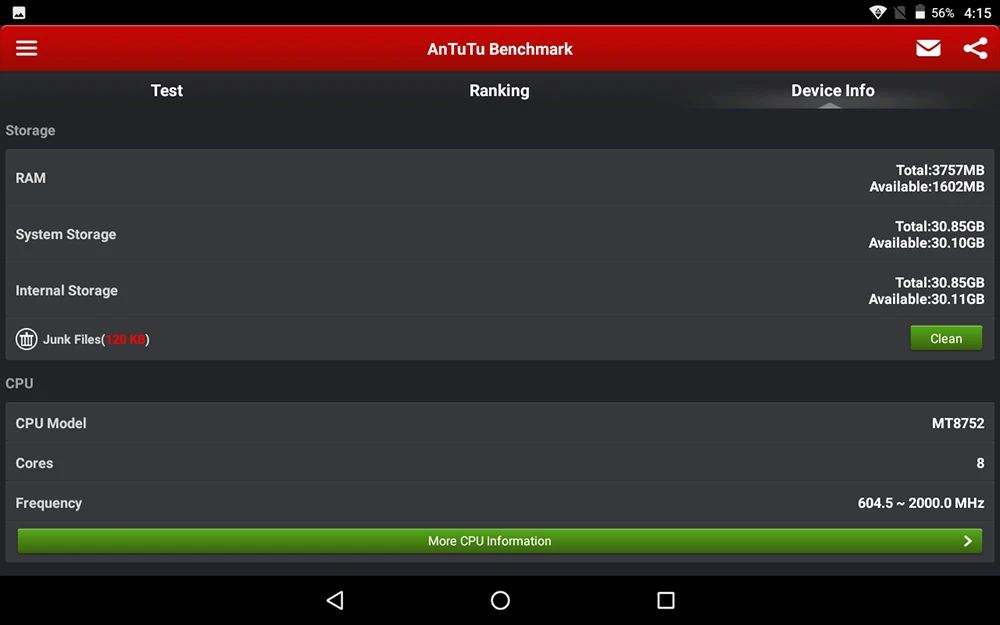This screenshot has width=1000, height=625.
Task: Tap the envelope mail icon
Action: [928, 48]
